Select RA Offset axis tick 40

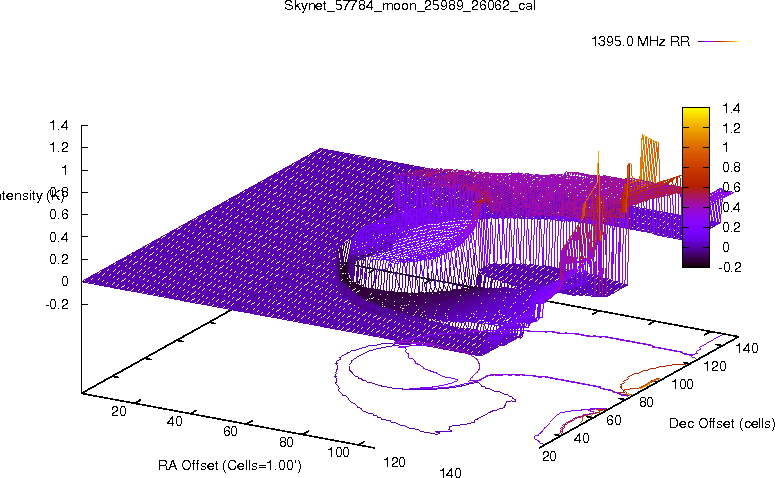[175, 422]
